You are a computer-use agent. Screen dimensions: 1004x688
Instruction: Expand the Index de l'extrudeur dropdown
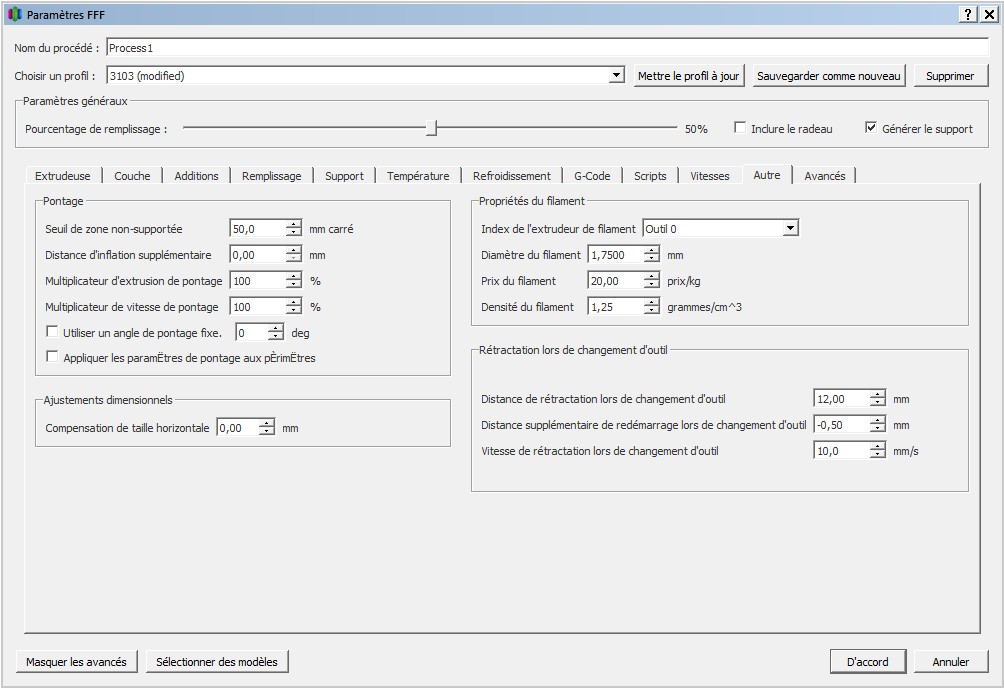click(790, 229)
